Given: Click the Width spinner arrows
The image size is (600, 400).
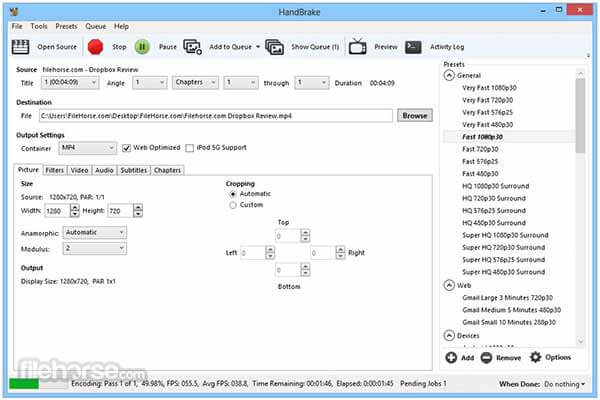Looking at the screenshot, I should pyautogui.click(x=75, y=211).
